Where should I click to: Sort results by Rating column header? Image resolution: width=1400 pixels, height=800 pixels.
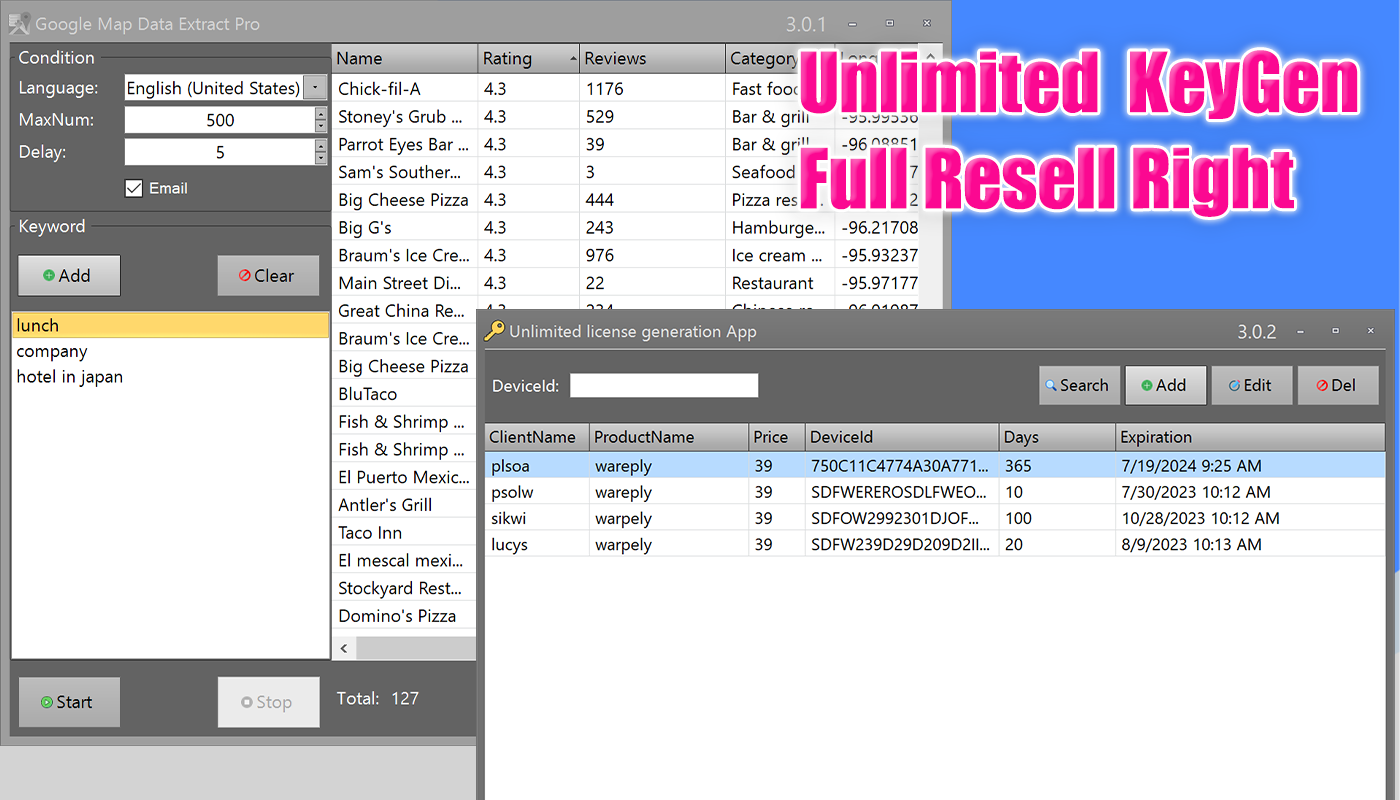point(528,58)
